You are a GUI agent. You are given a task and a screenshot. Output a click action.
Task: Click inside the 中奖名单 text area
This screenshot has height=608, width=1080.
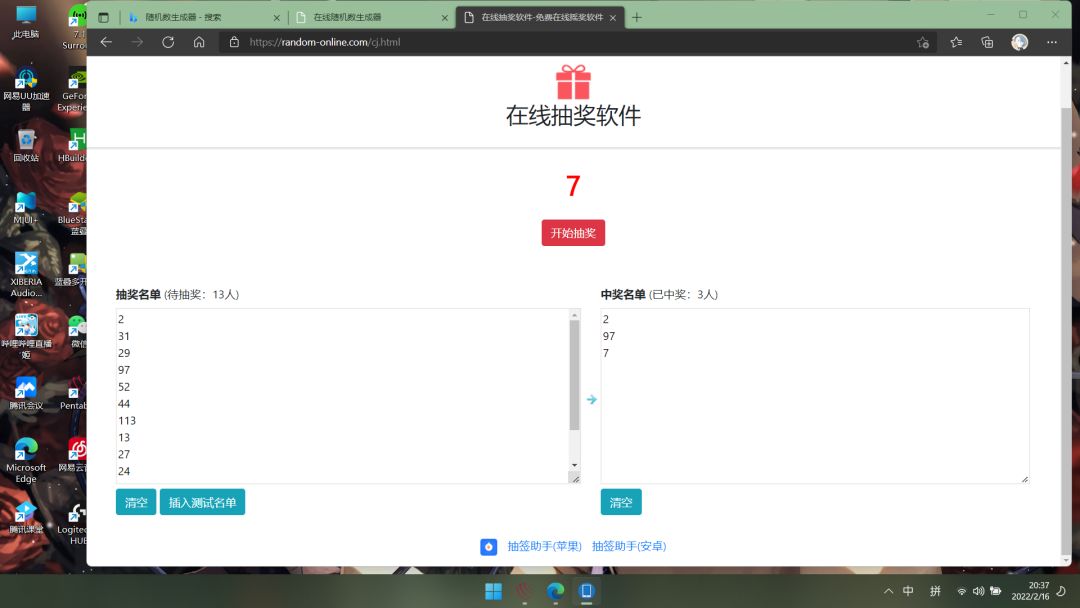coord(815,395)
